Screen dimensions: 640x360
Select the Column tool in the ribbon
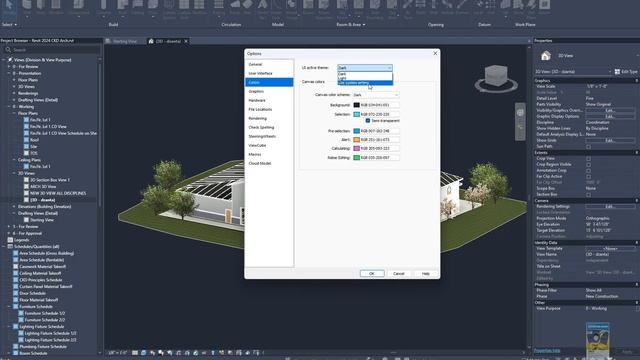point(104,7)
